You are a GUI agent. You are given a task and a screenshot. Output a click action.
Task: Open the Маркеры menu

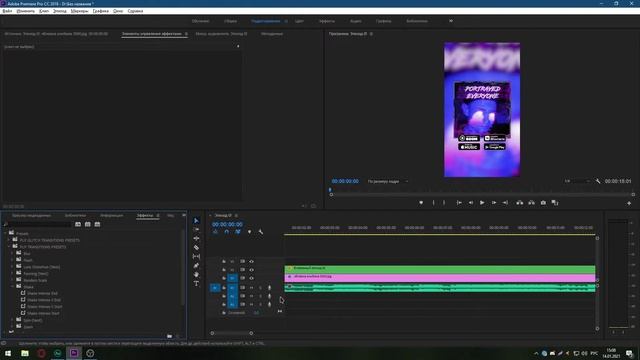79,11
